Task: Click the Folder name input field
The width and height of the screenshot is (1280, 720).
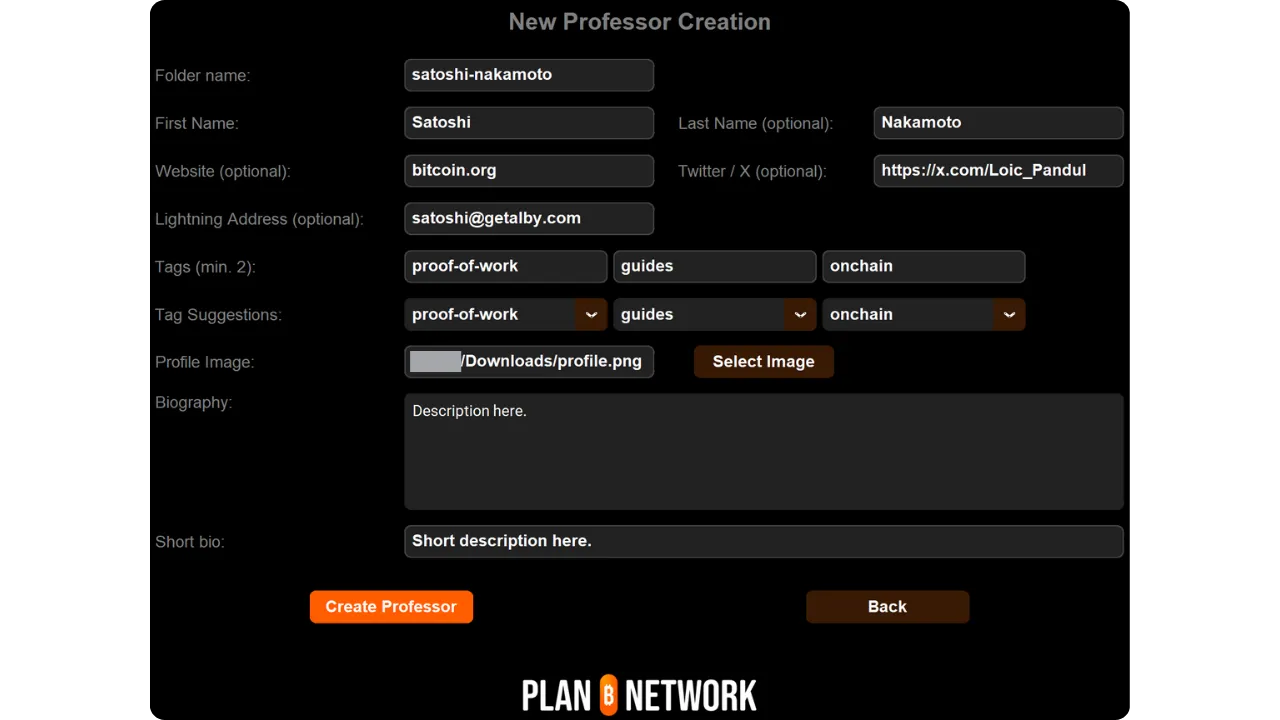Action: 529,75
